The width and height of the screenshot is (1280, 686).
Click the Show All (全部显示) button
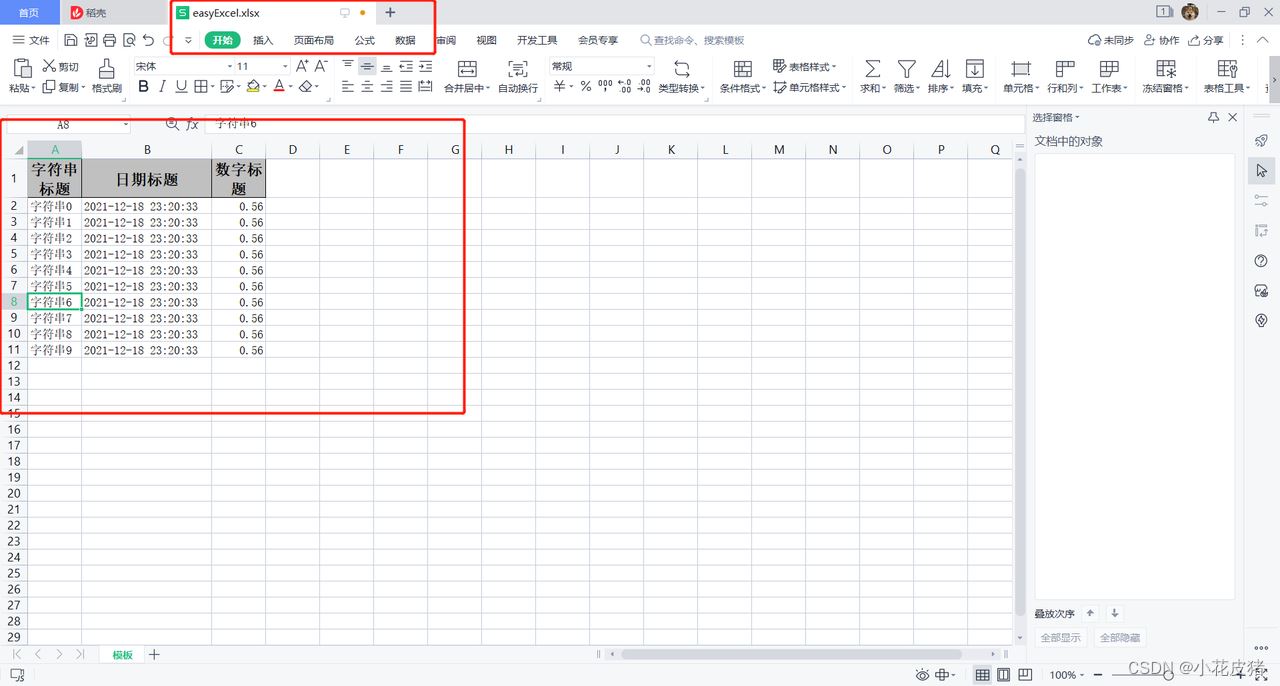pyautogui.click(x=1061, y=637)
